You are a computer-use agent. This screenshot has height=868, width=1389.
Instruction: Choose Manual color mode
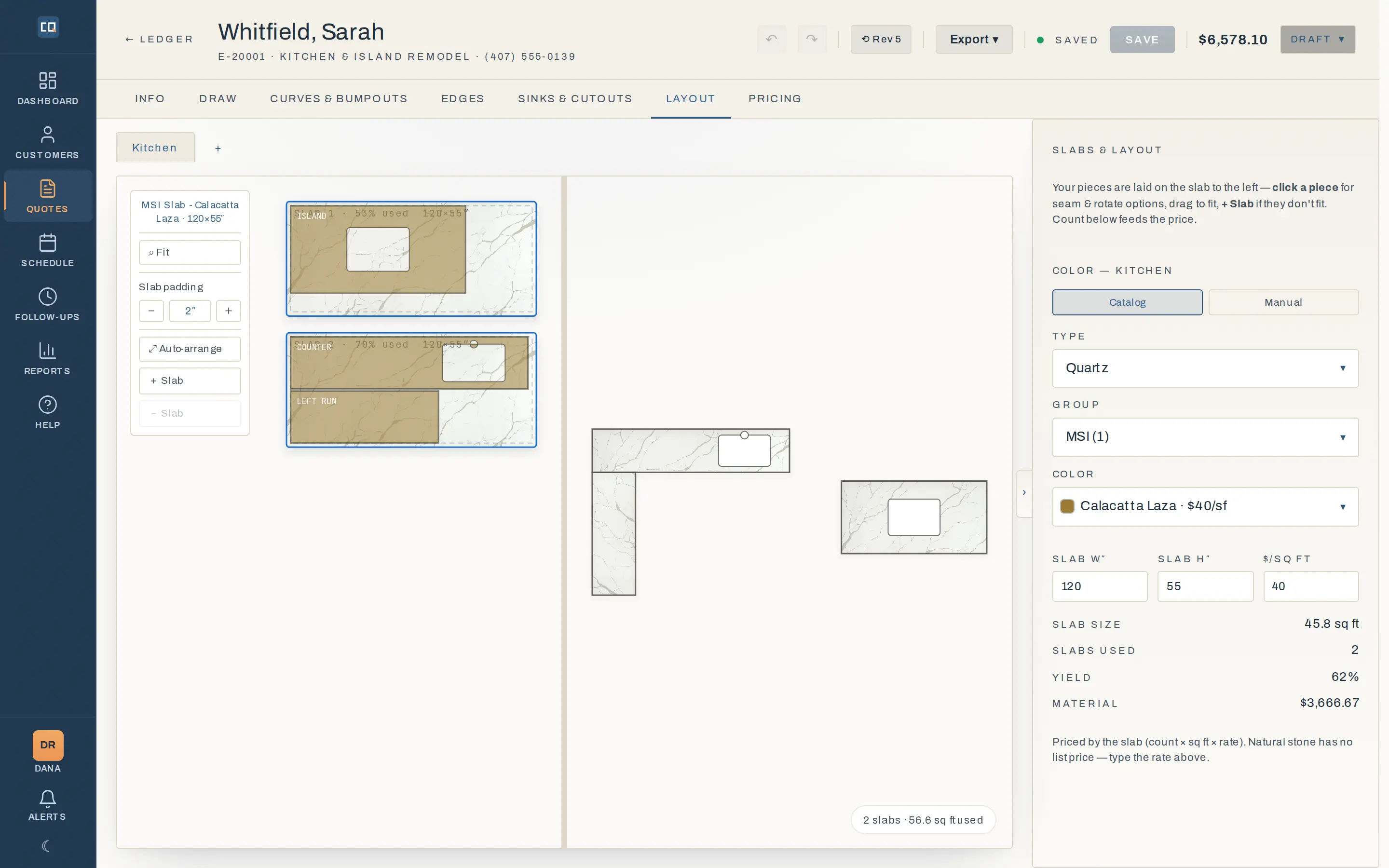tap(1283, 302)
